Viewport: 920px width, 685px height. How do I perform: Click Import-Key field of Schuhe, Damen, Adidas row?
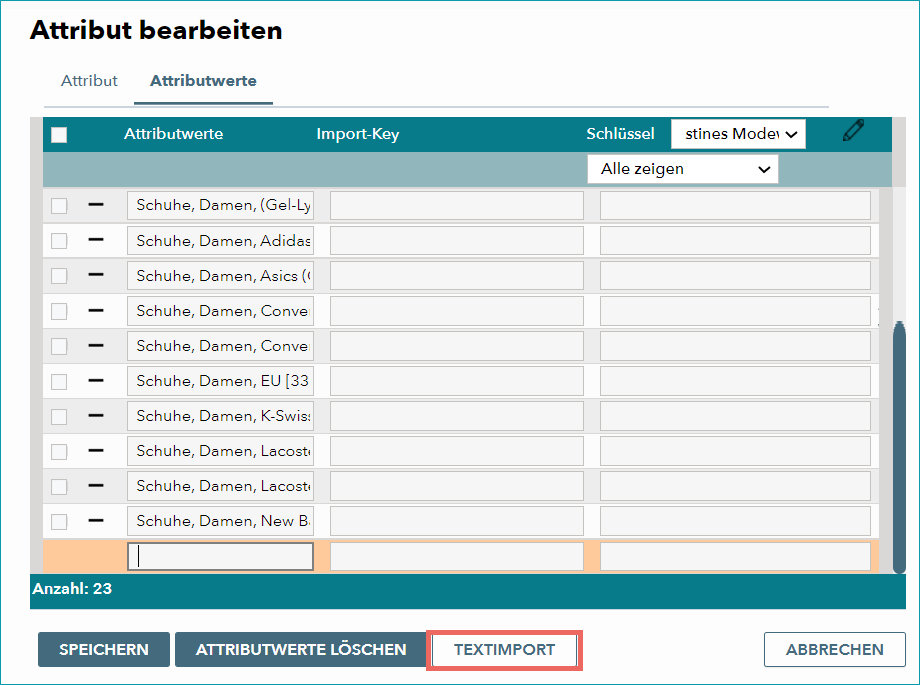coord(456,241)
